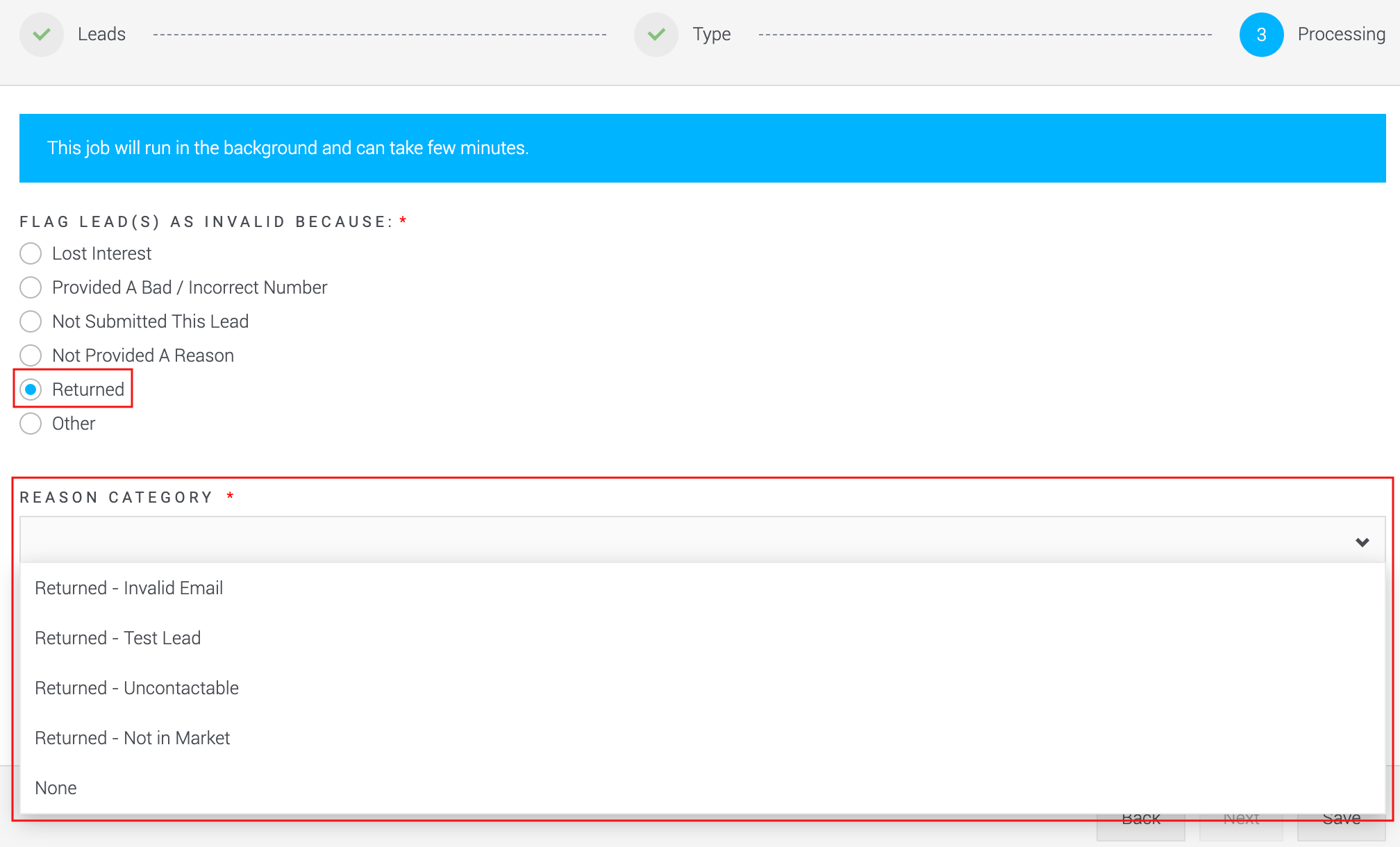The height and width of the screenshot is (847, 1400).
Task: Click the Reason Category select field
Action: (703, 539)
